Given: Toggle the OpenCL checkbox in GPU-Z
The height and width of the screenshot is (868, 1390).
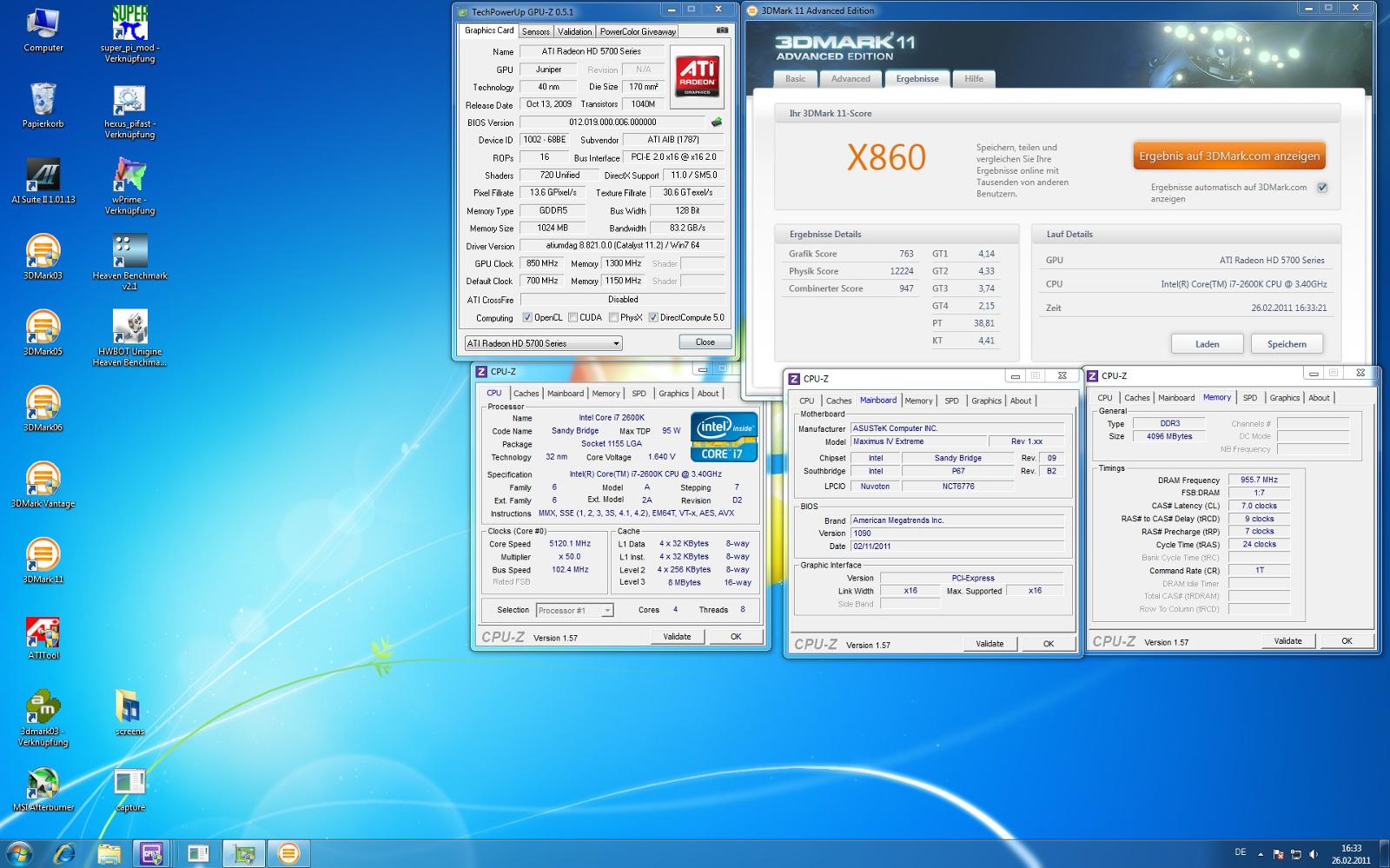Looking at the screenshot, I should [527, 318].
